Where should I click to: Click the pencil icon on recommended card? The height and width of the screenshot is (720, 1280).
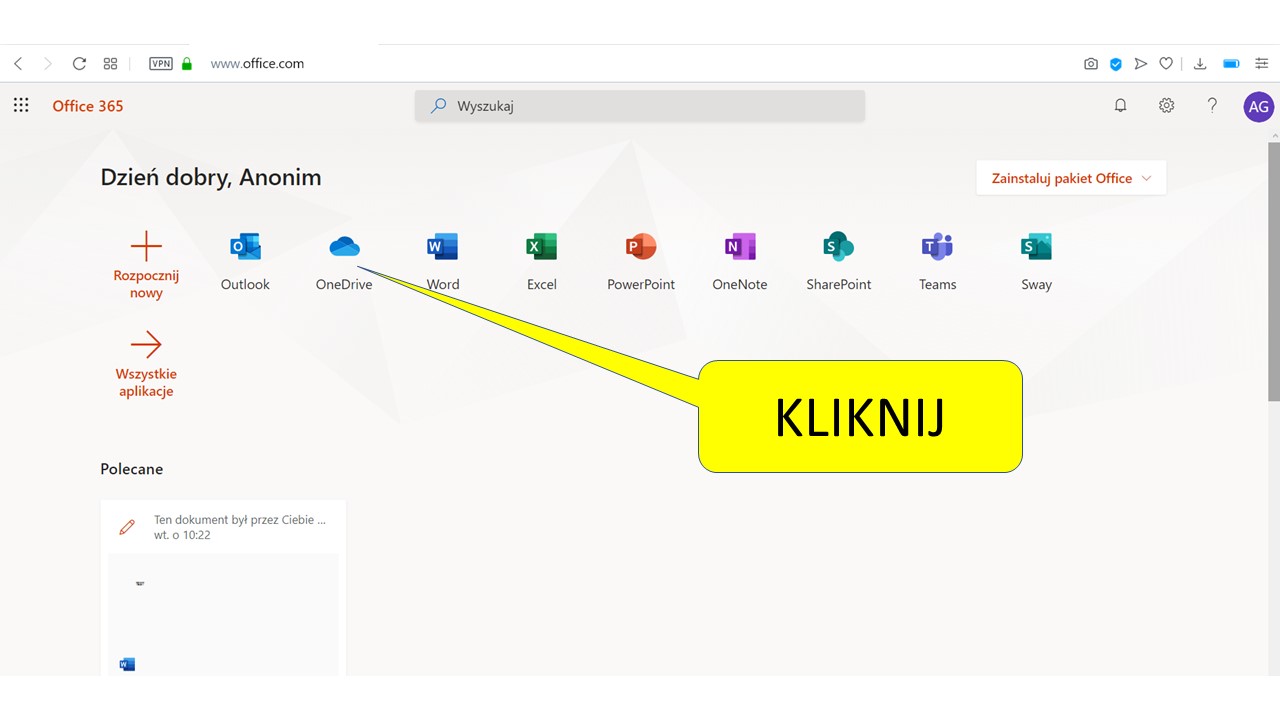click(x=127, y=527)
